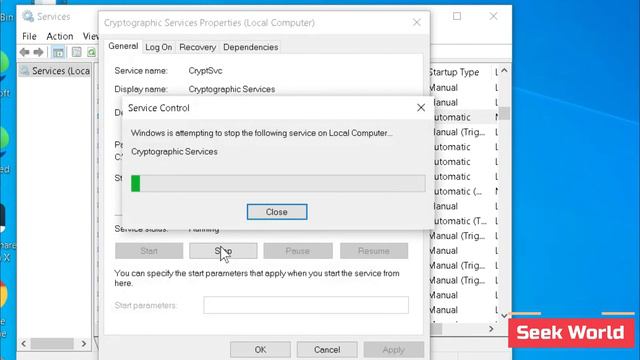Switch to the Log On tab
This screenshot has width=640, height=360.
(x=158, y=47)
